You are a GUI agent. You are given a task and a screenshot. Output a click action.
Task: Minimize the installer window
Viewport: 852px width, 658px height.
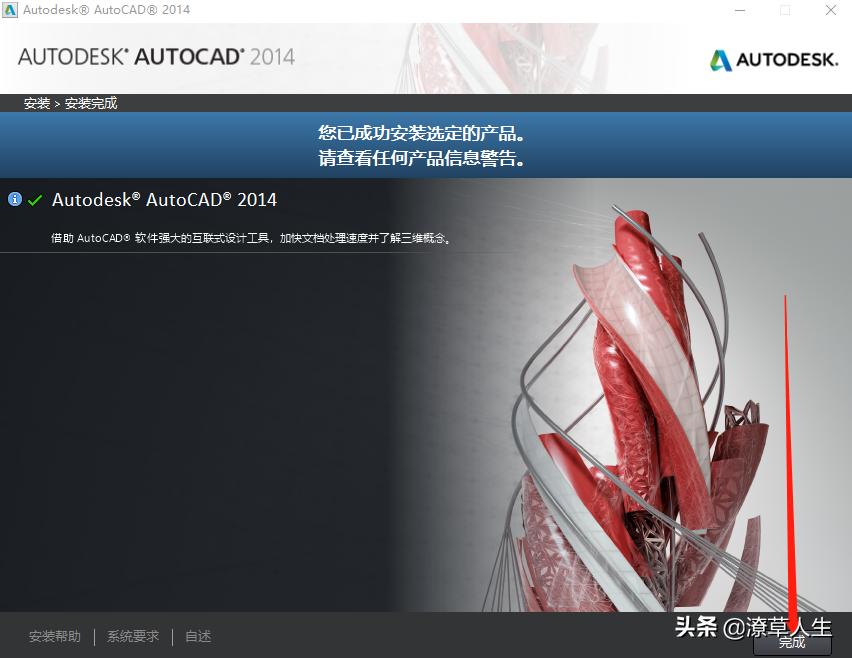pos(740,10)
